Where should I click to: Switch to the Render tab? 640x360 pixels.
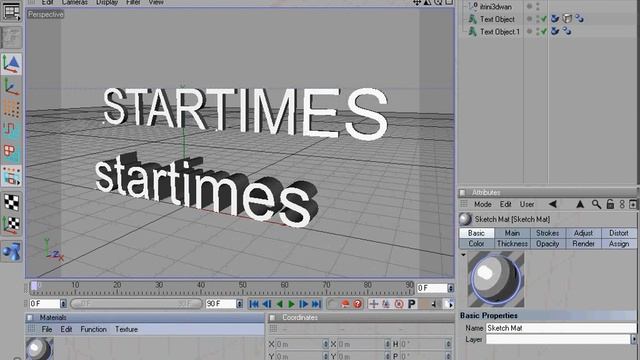[x=583, y=244]
